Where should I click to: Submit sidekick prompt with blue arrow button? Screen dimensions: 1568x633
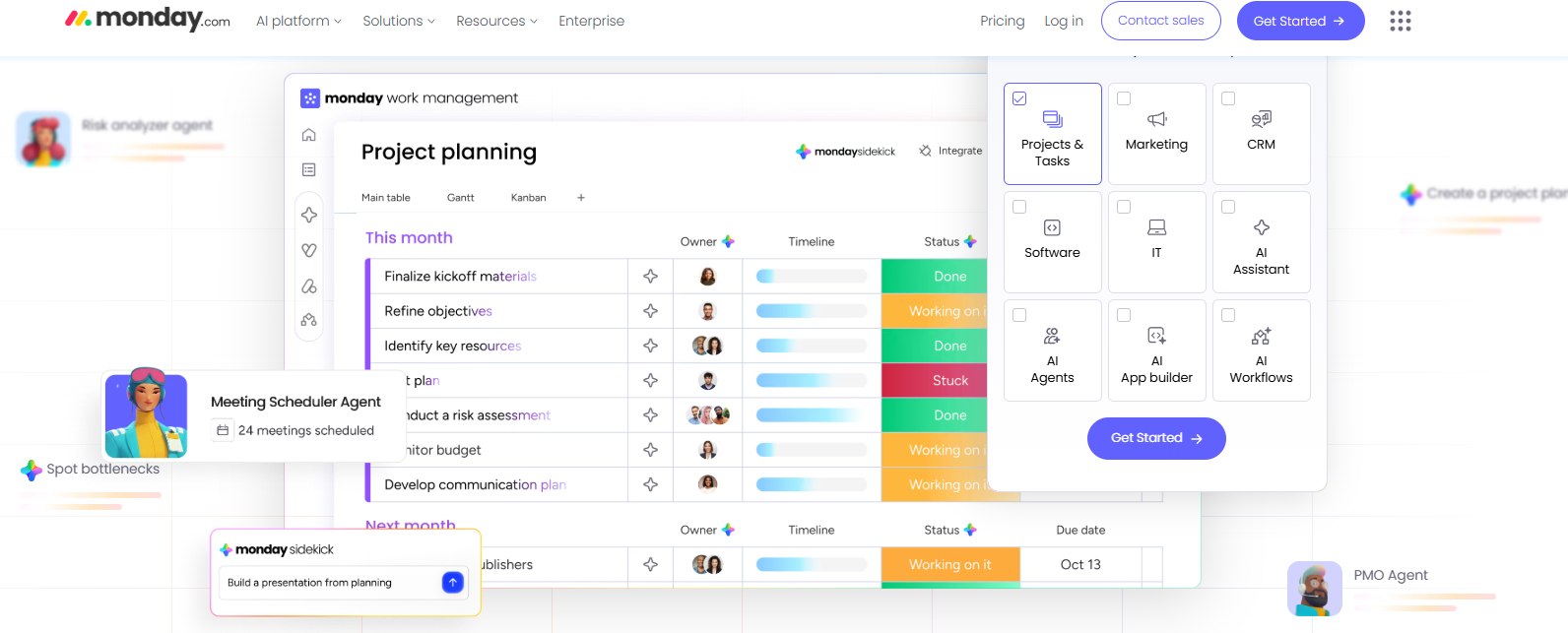pos(453,582)
